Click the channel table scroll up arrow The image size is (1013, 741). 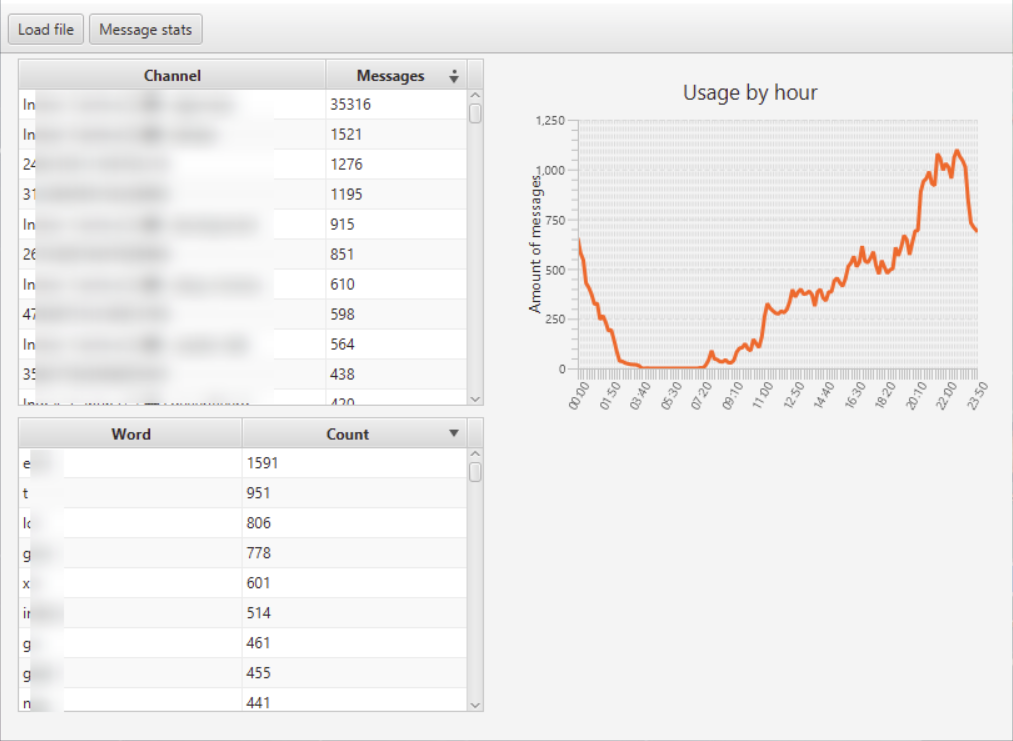coord(475,95)
